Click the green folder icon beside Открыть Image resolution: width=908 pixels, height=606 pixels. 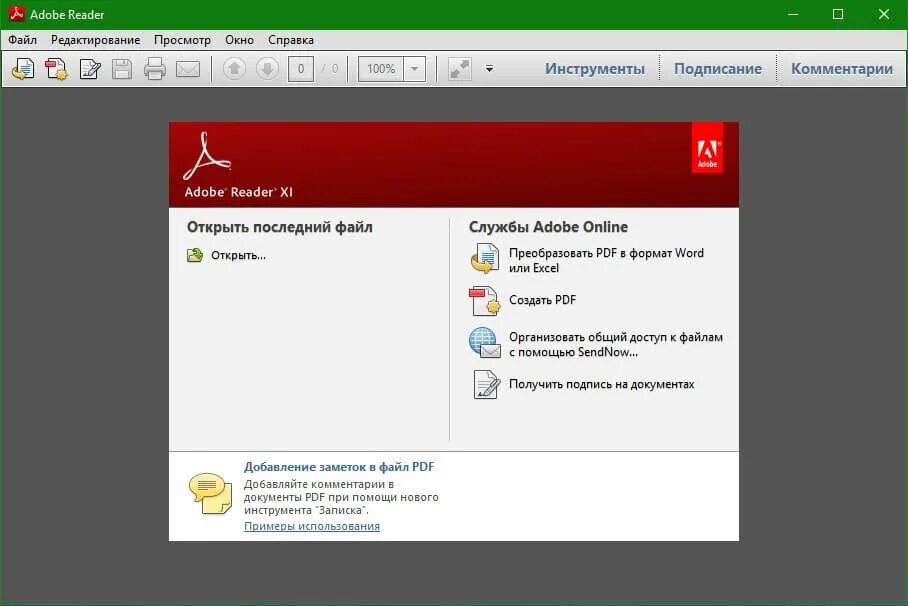(x=195, y=255)
